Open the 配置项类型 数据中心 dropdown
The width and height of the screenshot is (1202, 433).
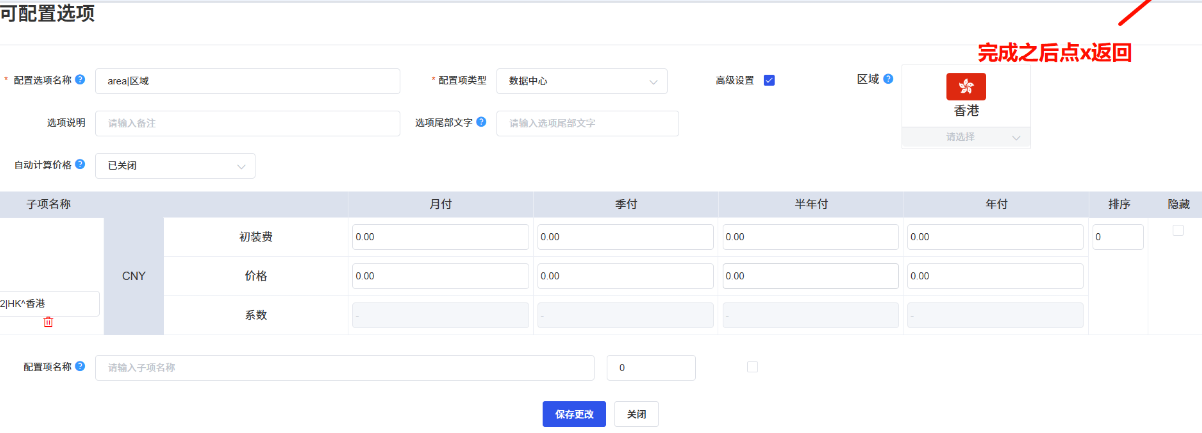[x=582, y=81]
